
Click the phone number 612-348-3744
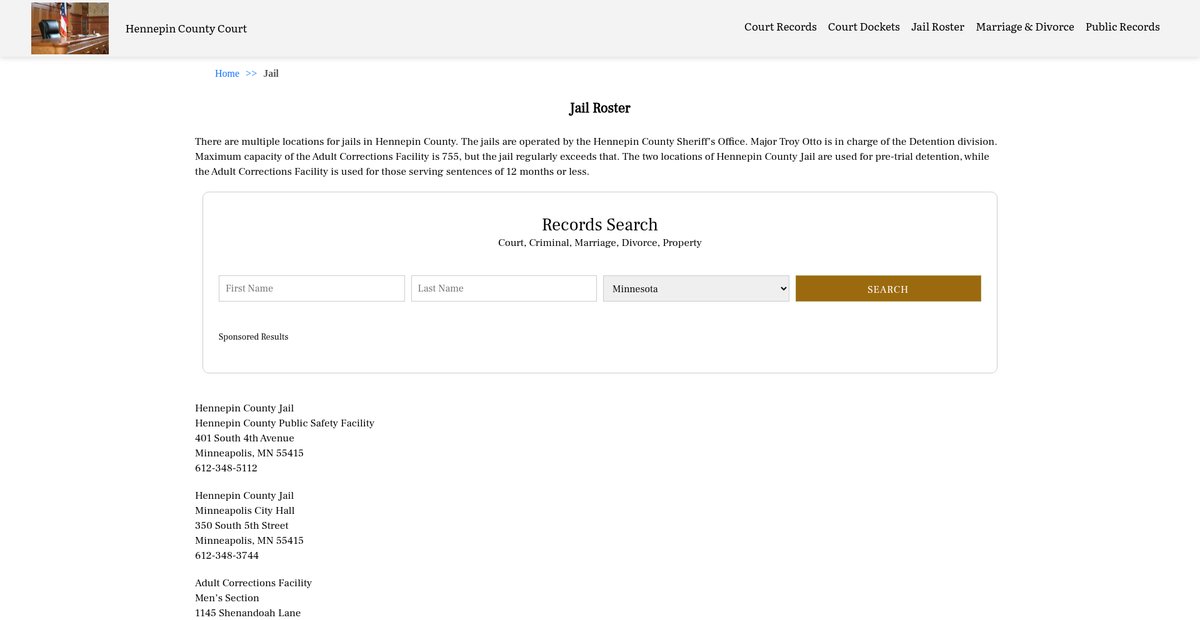point(226,556)
